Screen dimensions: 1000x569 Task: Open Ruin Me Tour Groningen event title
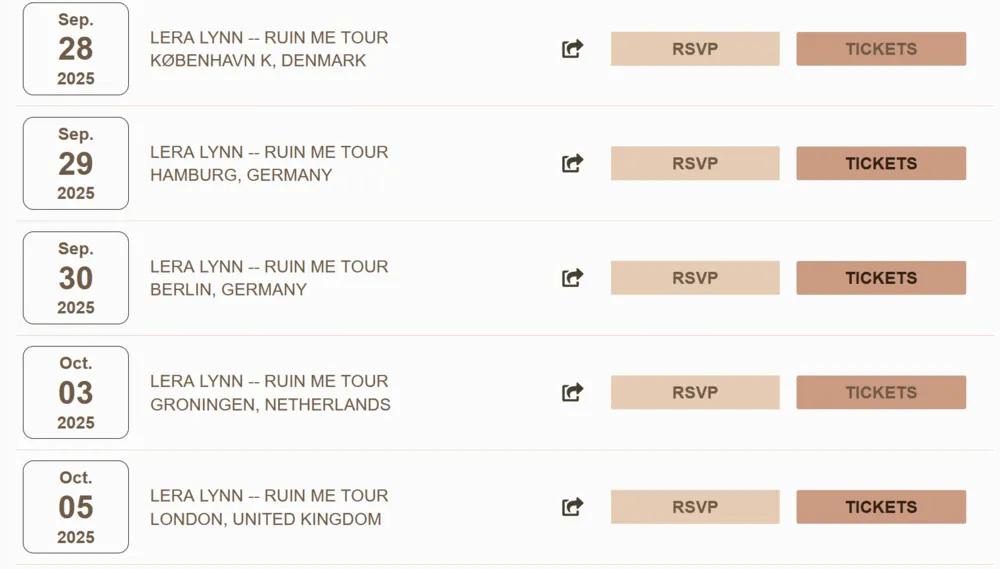click(269, 381)
